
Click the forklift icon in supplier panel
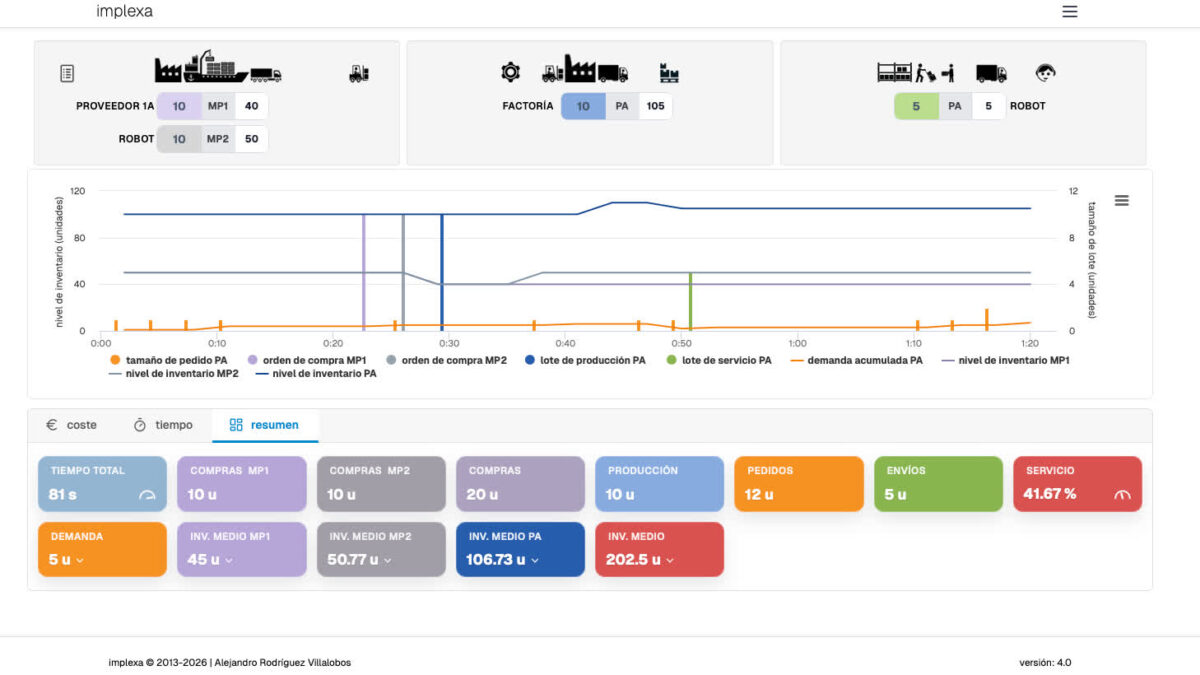click(x=359, y=73)
